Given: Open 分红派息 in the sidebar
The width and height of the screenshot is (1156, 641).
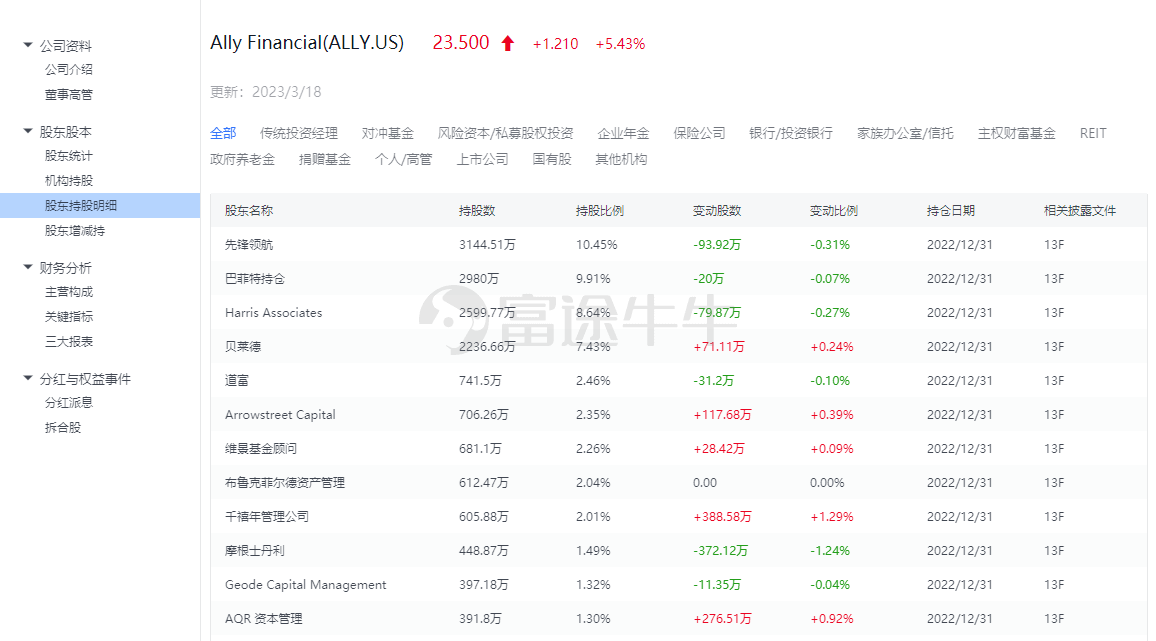Looking at the screenshot, I should 69,403.
